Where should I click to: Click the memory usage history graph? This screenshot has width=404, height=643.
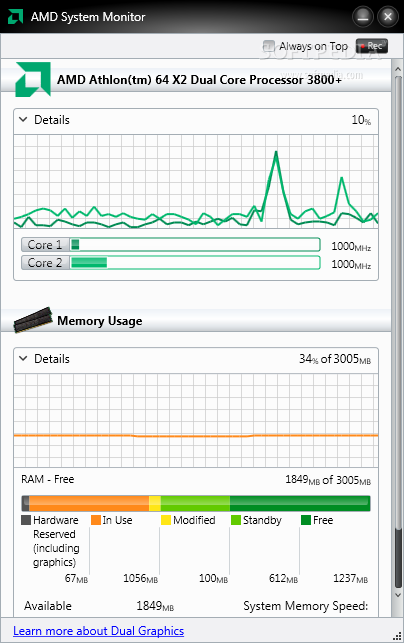pos(196,420)
